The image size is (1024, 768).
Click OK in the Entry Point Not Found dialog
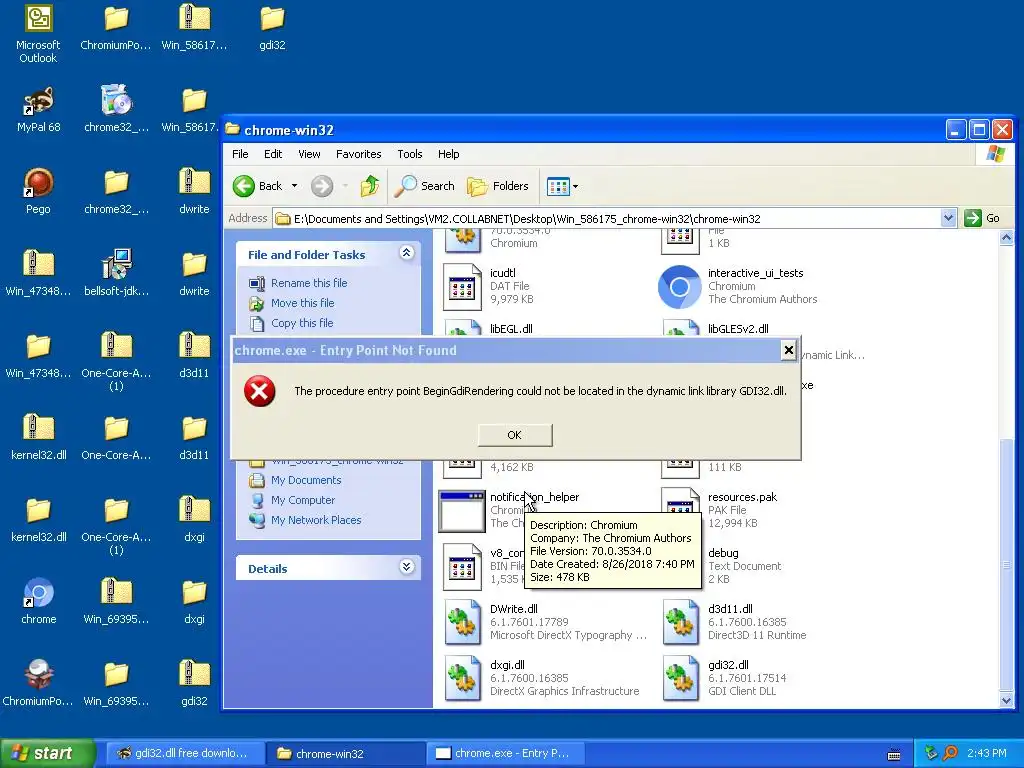click(x=515, y=435)
